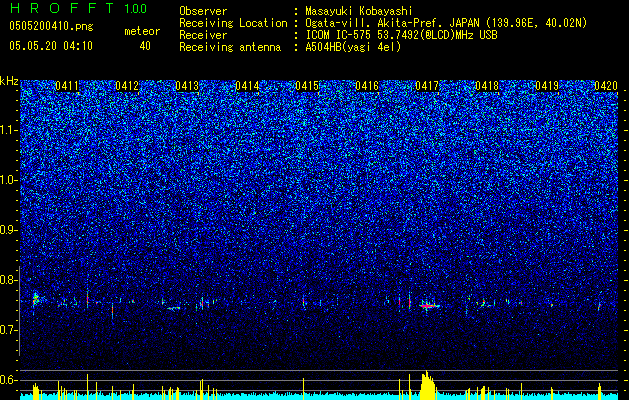Click the Receiver label
Viewport: 629px width, 400px height.
203,35
